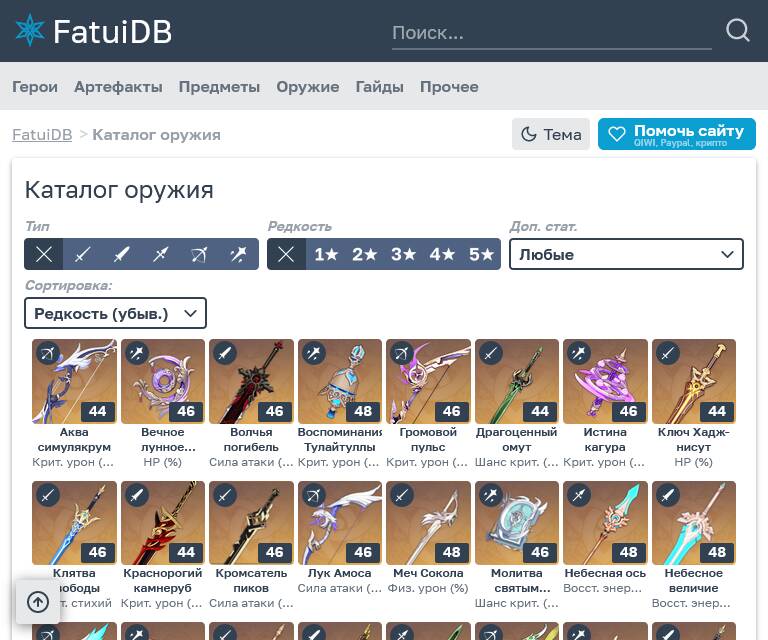
Task: Click the FatuiDB breadcrumb link
Action: coord(42,135)
